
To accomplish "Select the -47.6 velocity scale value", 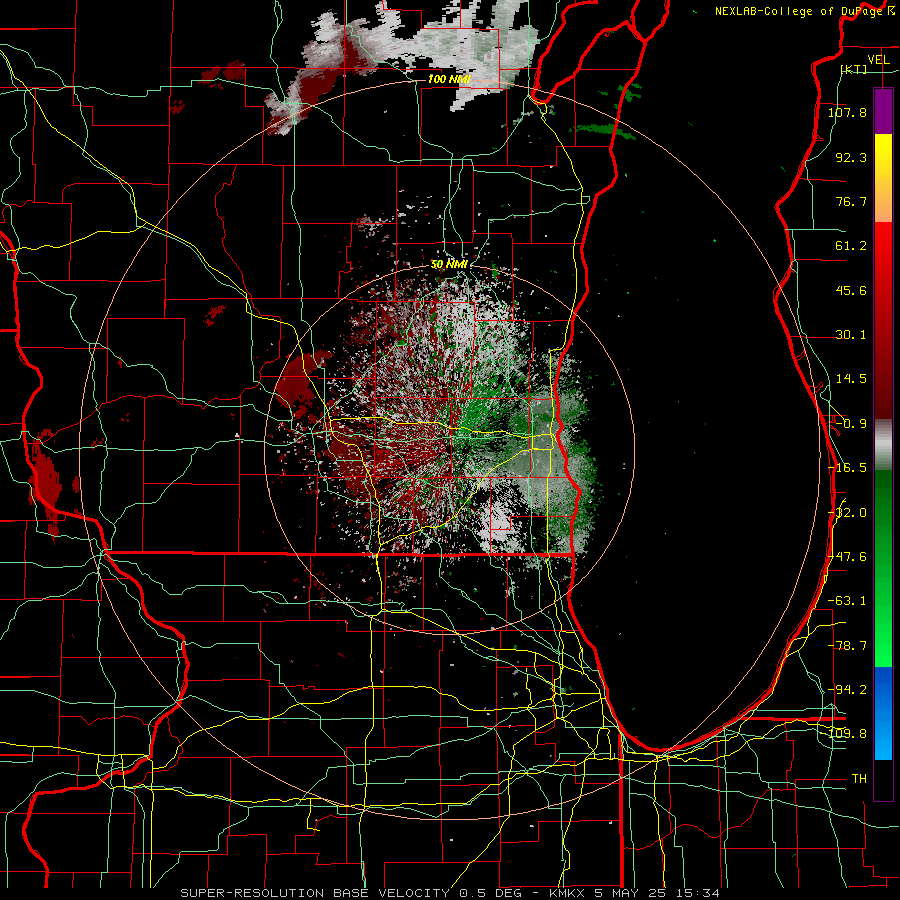I will (847, 557).
